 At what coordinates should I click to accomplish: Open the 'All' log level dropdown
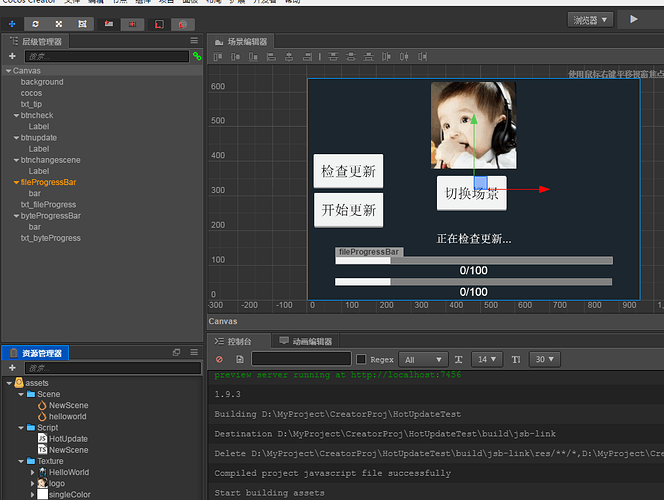(422, 359)
